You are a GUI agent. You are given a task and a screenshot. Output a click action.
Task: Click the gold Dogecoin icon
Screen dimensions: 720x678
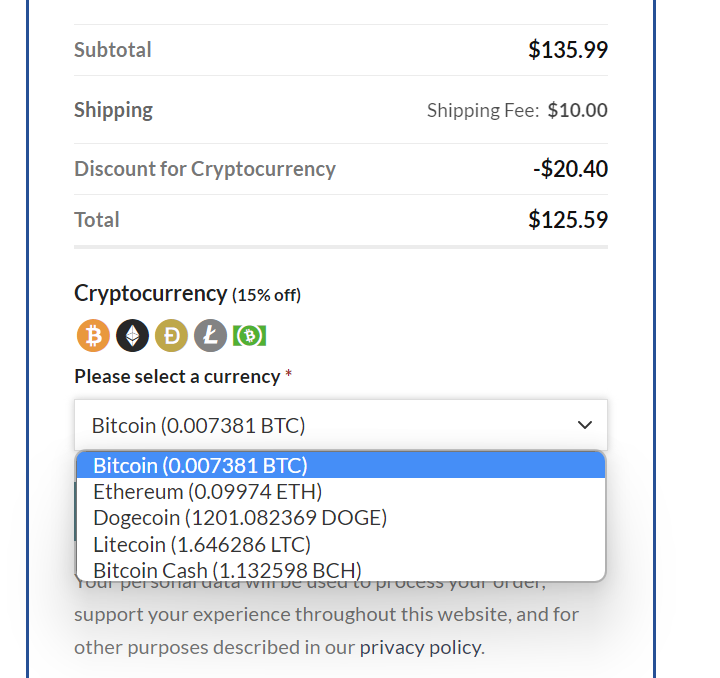pyautogui.click(x=171, y=336)
